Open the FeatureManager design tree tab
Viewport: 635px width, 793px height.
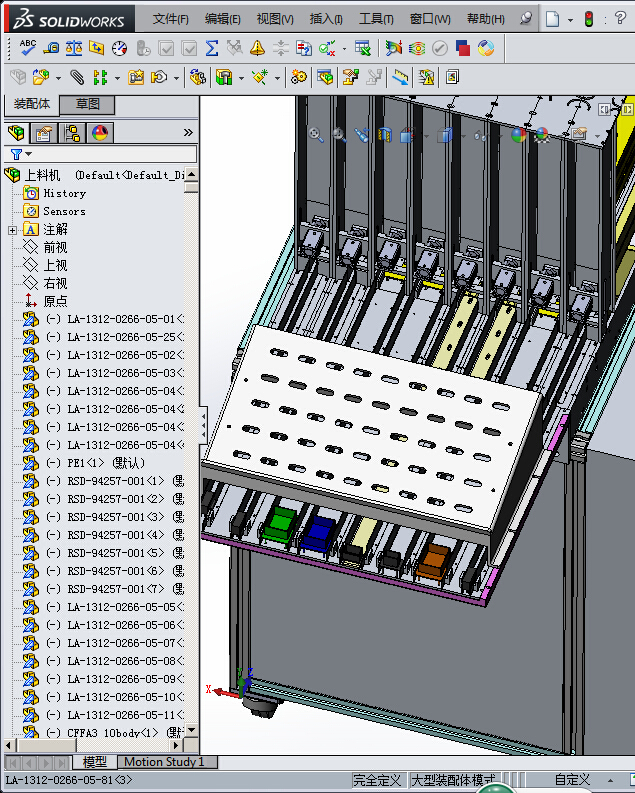tap(17, 133)
